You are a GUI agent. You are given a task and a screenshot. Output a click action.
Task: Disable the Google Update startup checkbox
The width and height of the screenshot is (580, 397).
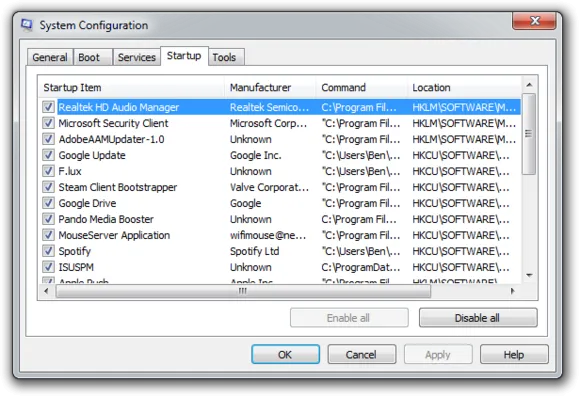pyautogui.click(x=48, y=155)
